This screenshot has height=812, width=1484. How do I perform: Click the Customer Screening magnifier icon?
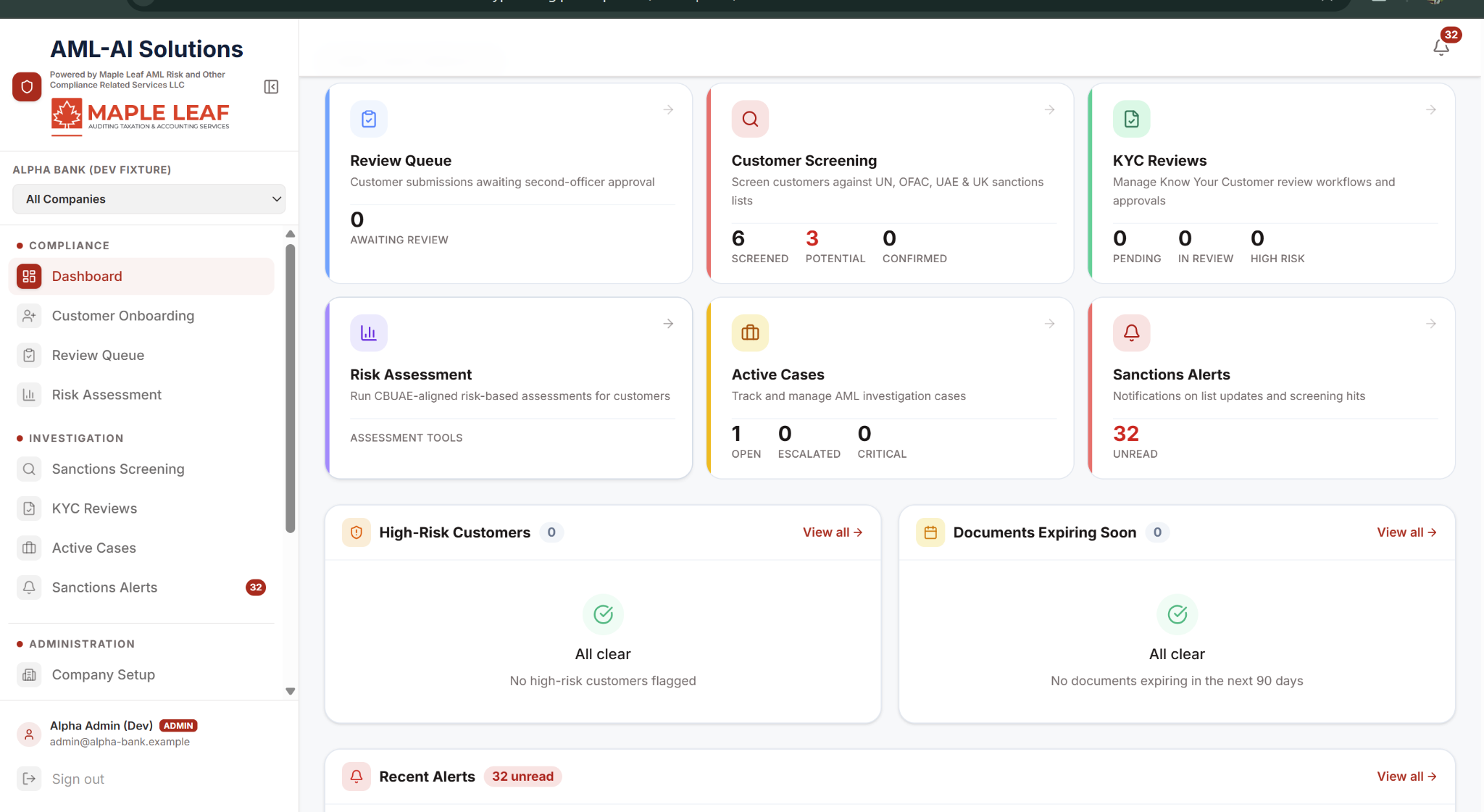(x=750, y=119)
